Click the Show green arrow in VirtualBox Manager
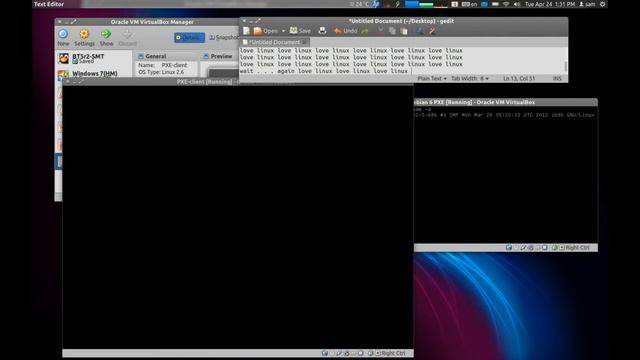640x360 pixels. pyautogui.click(x=106, y=37)
